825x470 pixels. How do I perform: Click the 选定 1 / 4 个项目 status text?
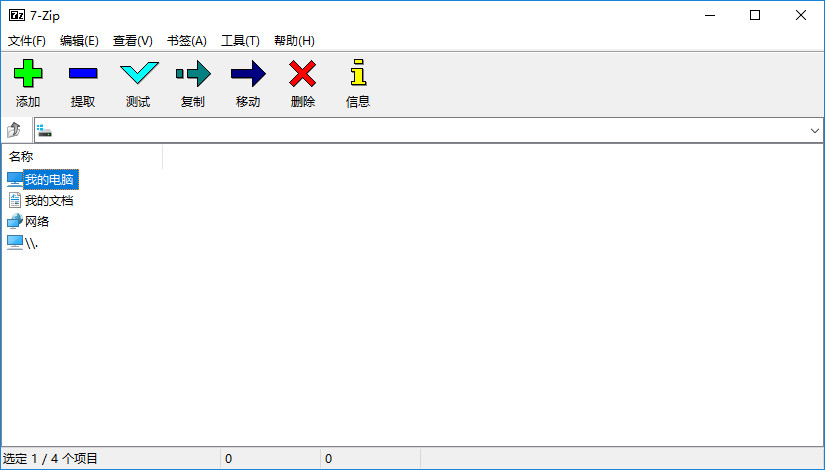51,458
